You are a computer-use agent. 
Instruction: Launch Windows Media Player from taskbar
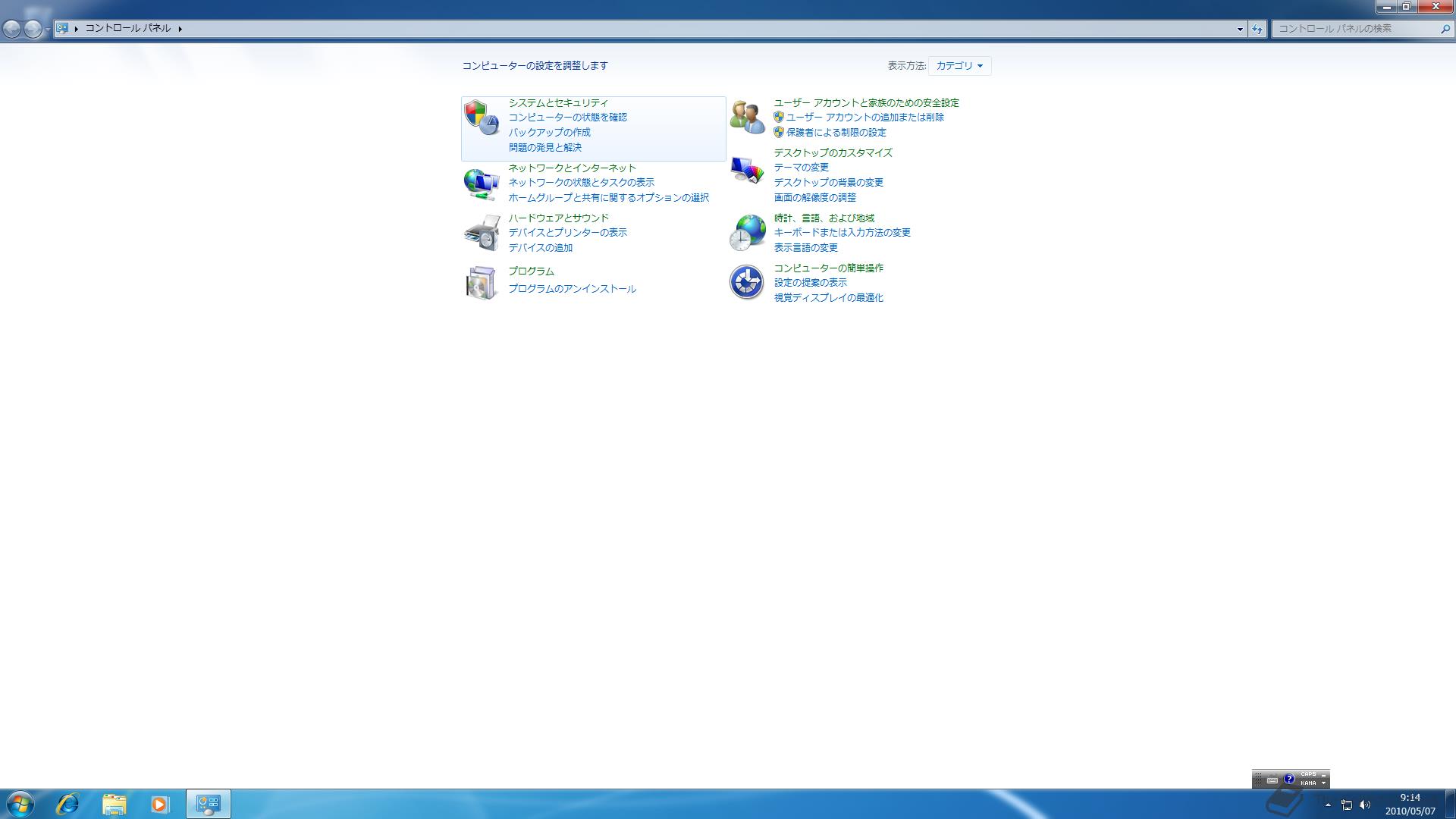coord(159,804)
